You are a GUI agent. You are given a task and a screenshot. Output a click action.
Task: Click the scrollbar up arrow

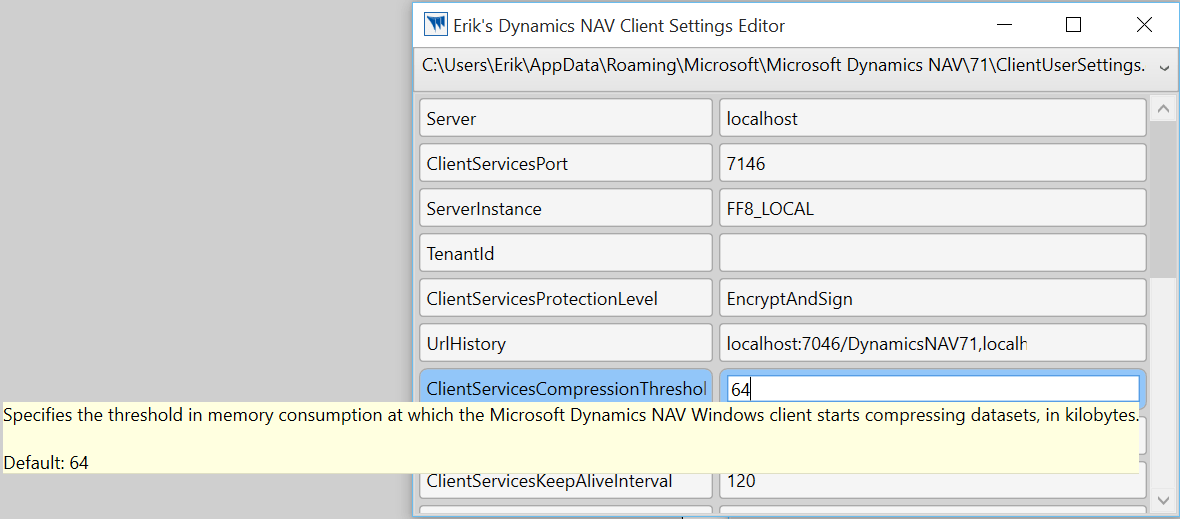click(x=1163, y=109)
